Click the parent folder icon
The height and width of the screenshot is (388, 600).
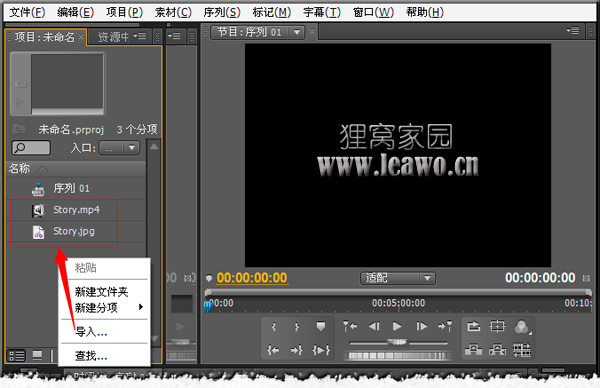click(19, 129)
